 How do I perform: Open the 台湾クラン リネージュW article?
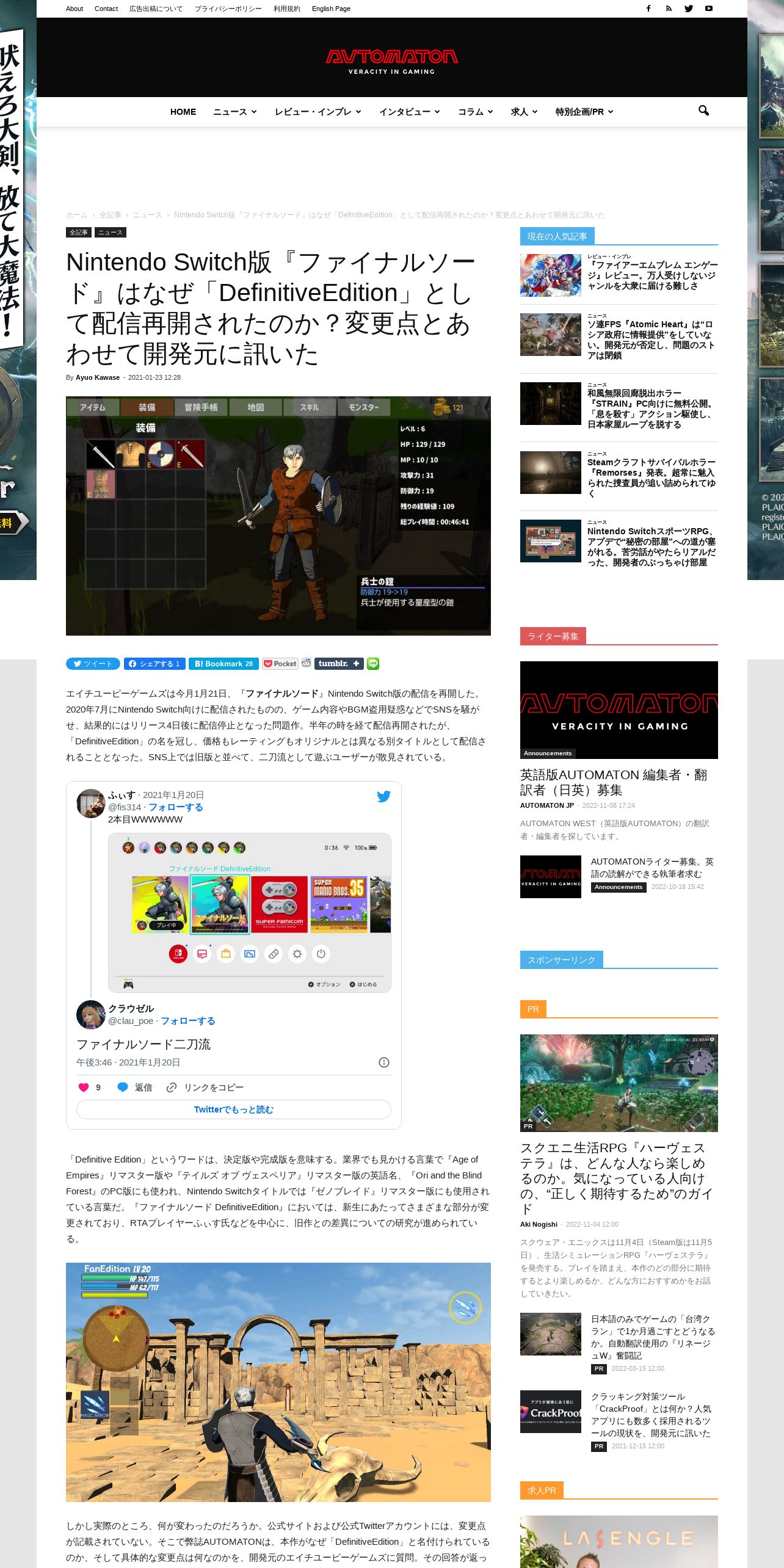(x=653, y=1337)
